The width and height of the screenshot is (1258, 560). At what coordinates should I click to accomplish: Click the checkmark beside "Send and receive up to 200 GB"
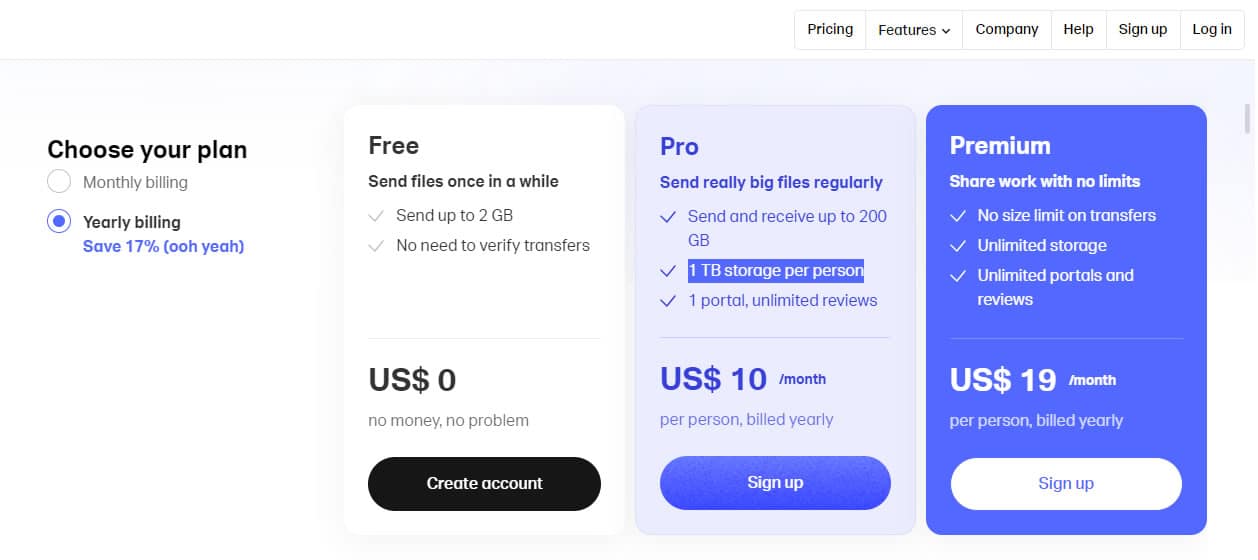coord(668,217)
